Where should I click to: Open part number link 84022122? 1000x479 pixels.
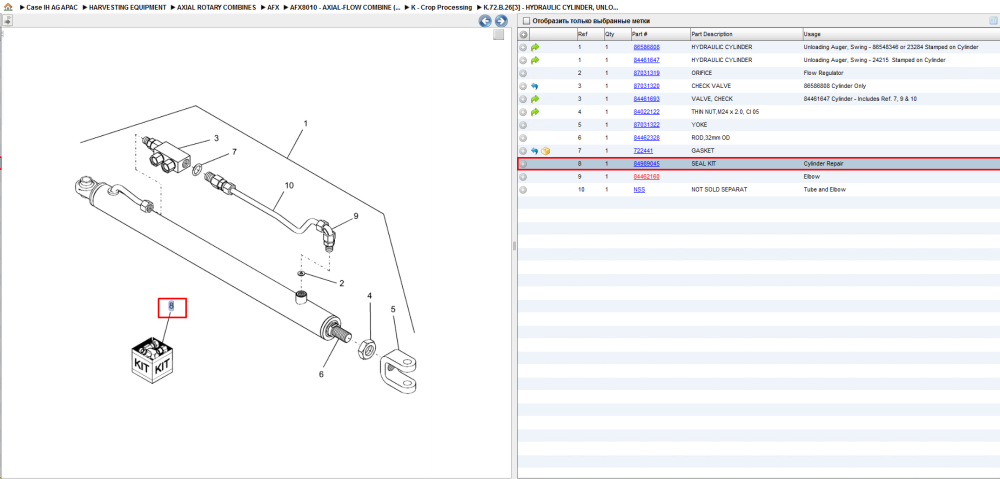pyautogui.click(x=646, y=112)
